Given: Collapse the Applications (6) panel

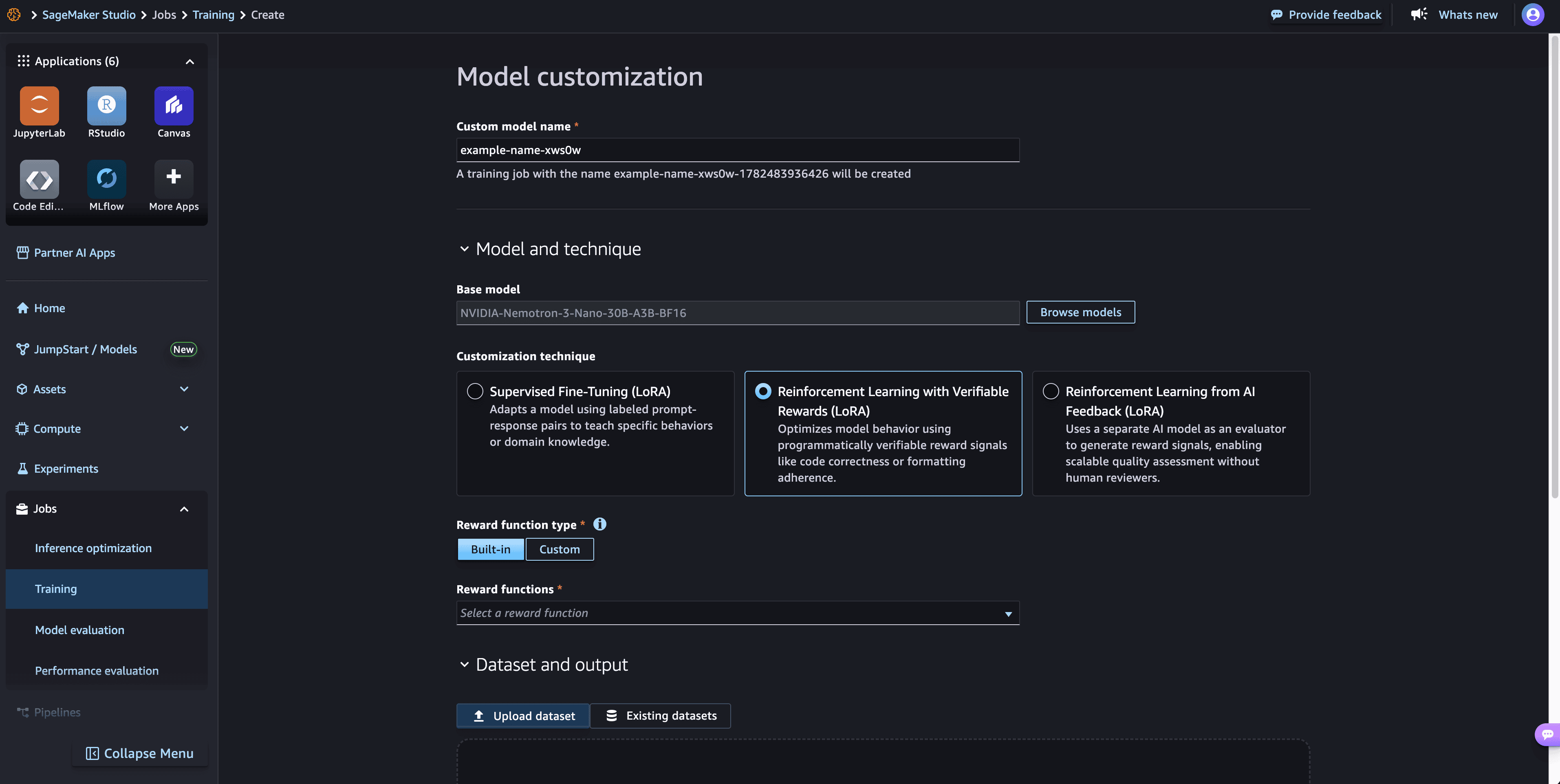Looking at the screenshot, I should click(x=189, y=62).
